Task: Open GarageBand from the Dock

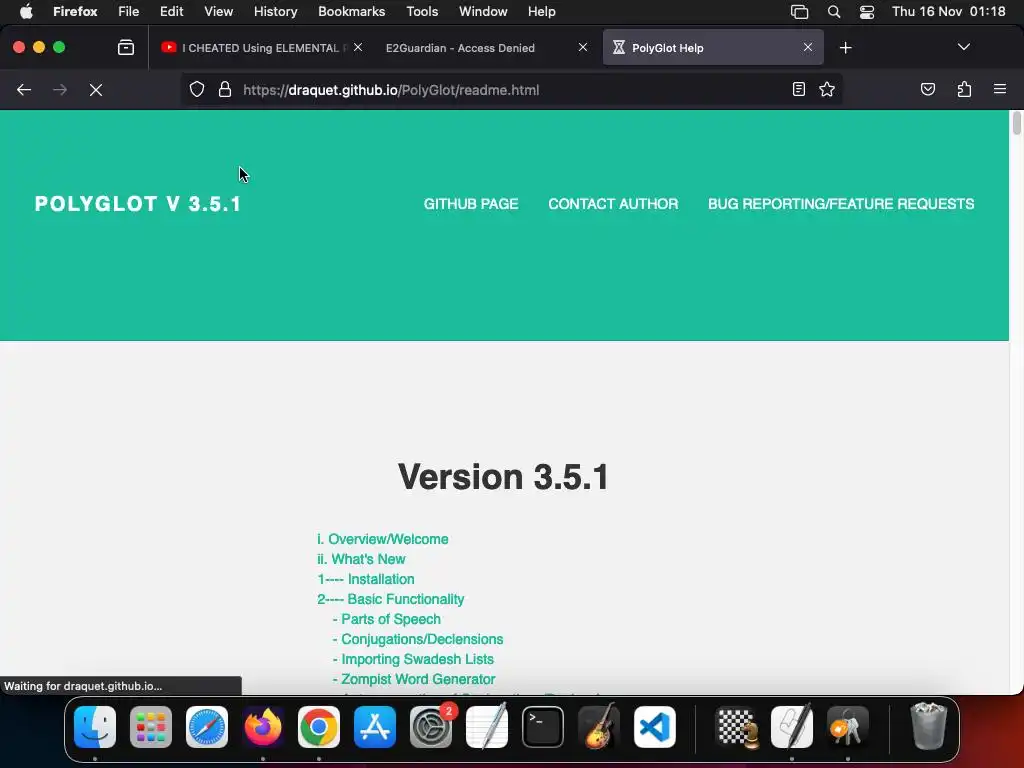Action: (599, 727)
